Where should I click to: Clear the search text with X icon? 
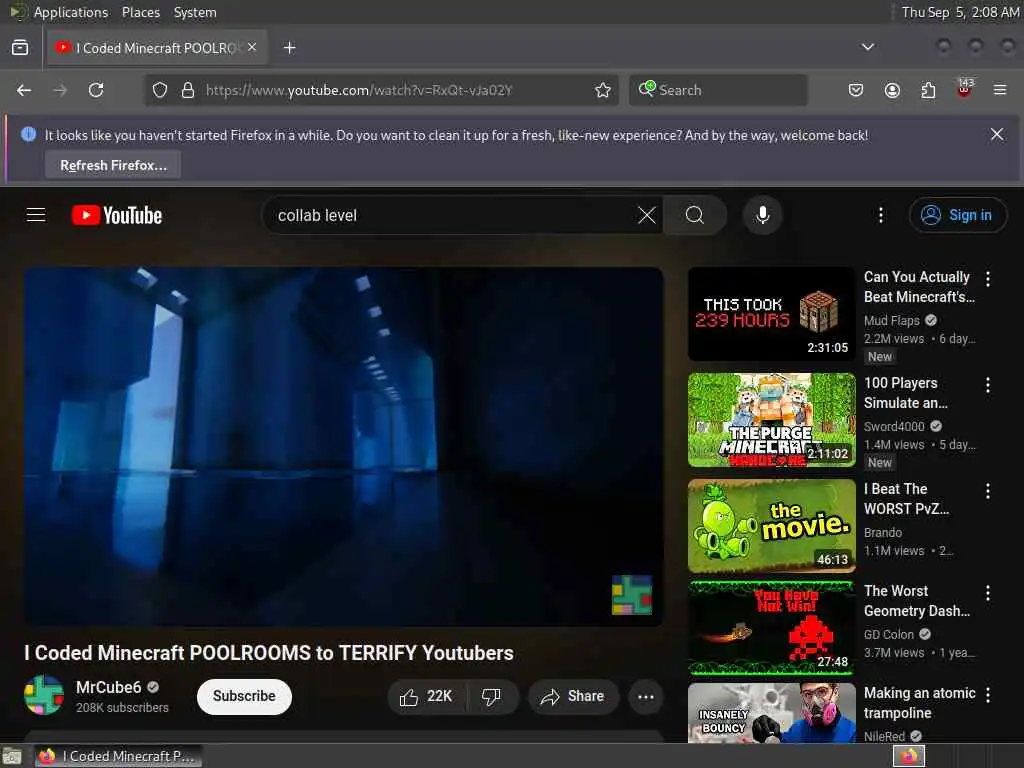(647, 215)
